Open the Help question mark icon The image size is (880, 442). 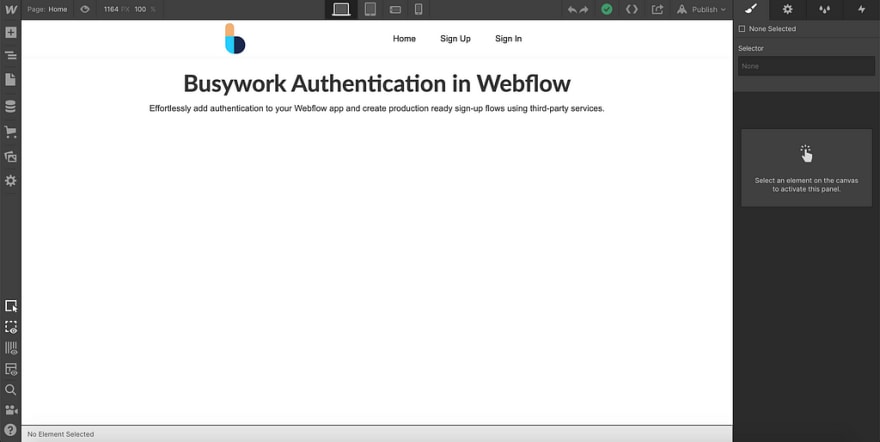11,430
